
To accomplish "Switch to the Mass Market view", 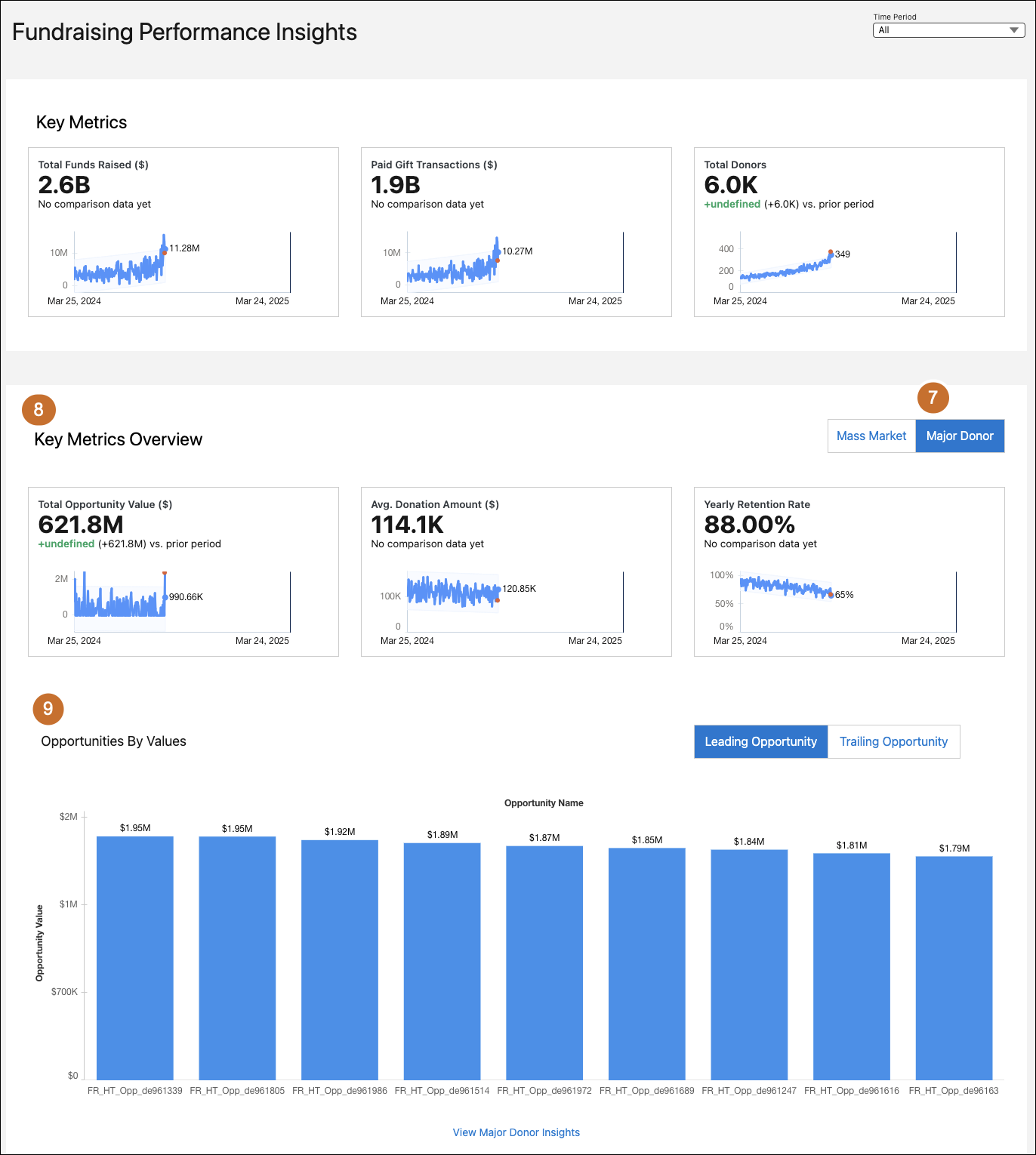I will coord(871,436).
